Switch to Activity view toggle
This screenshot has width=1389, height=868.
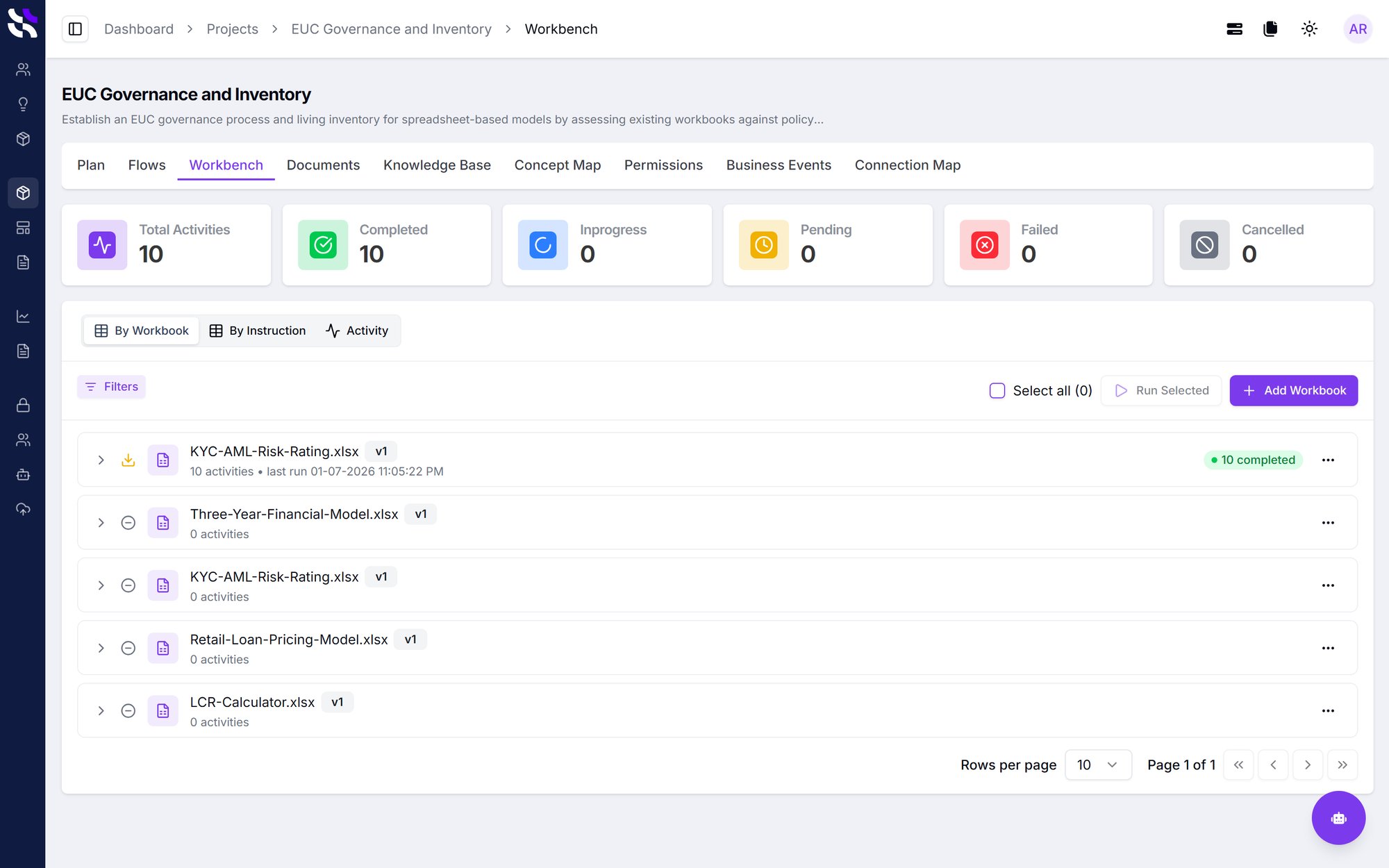pyautogui.click(x=357, y=331)
